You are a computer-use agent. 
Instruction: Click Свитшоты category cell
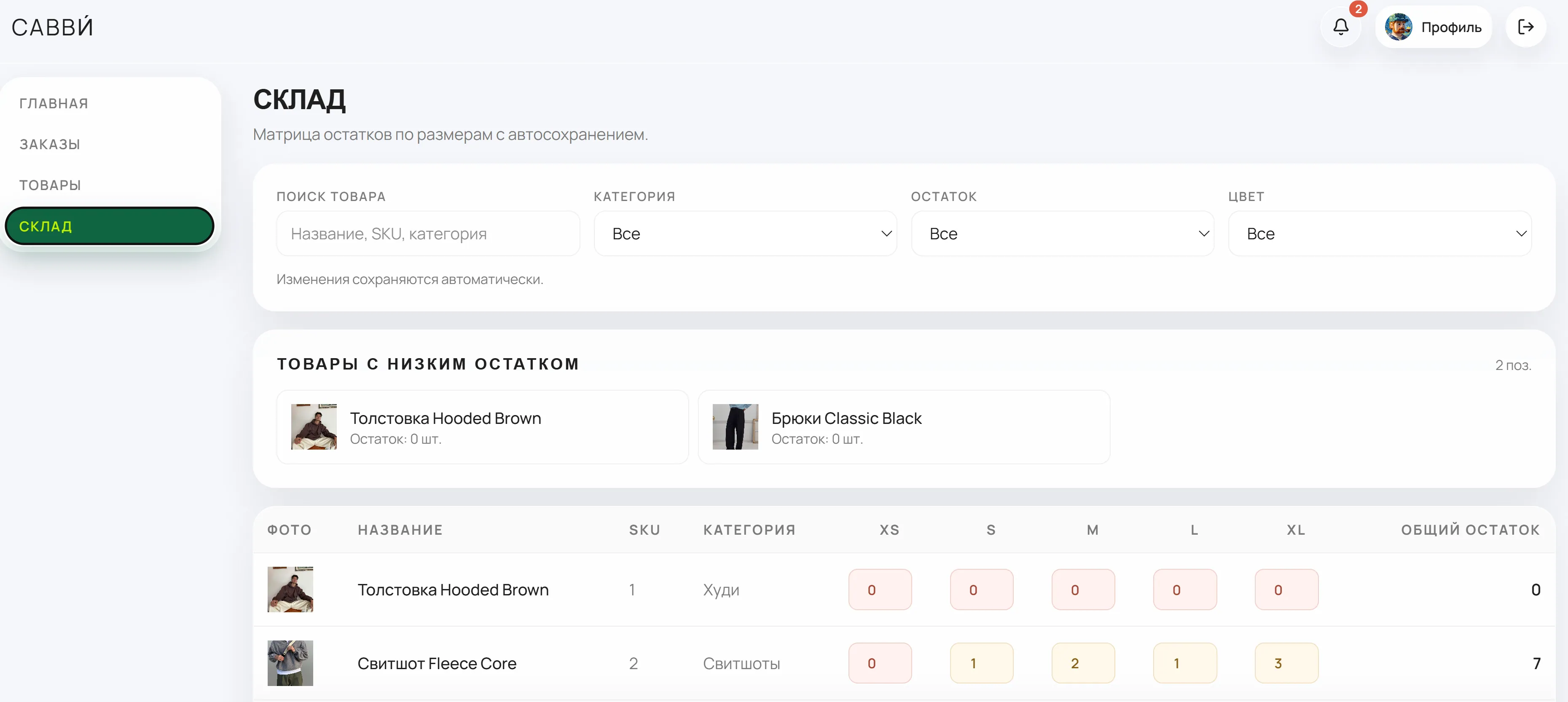[x=741, y=664]
